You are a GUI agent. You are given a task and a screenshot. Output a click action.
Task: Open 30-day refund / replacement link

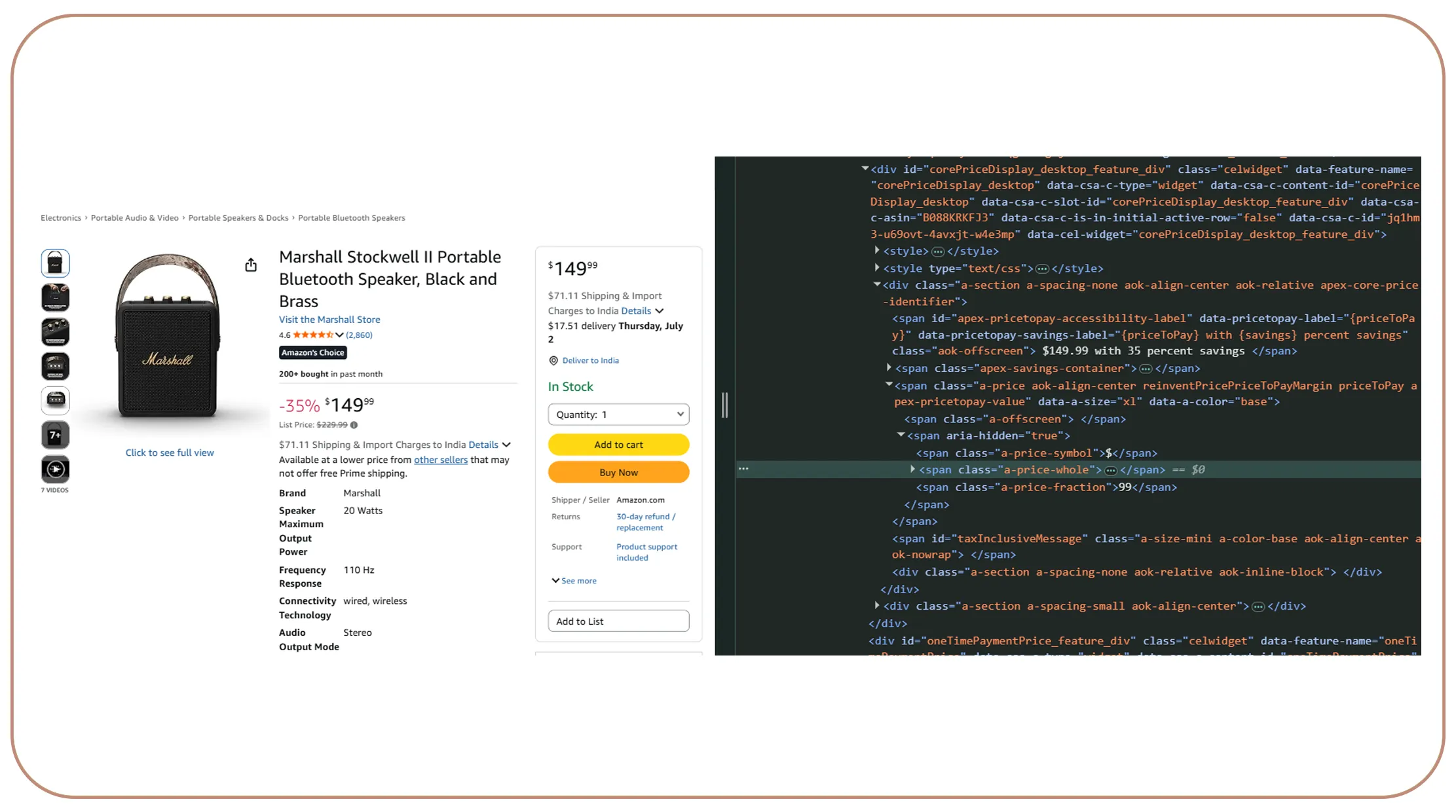tap(646, 522)
